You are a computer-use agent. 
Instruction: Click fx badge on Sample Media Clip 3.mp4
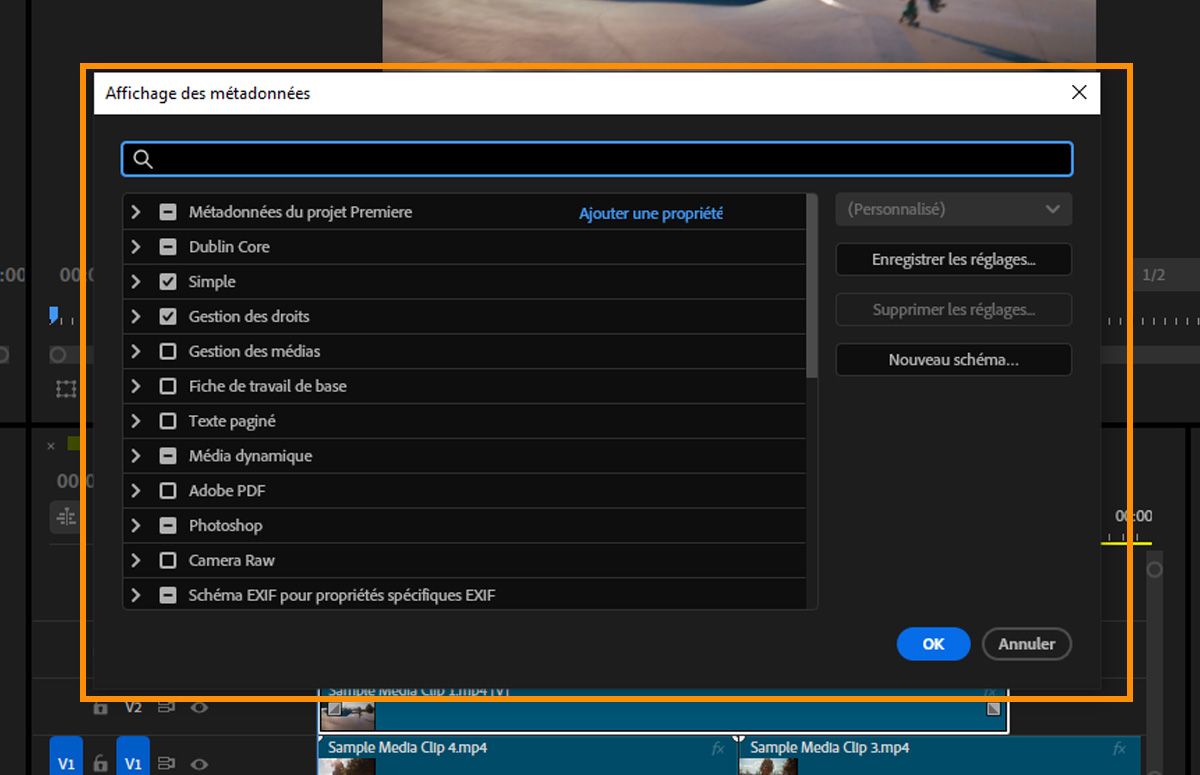pyautogui.click(x=1119, y=748)
